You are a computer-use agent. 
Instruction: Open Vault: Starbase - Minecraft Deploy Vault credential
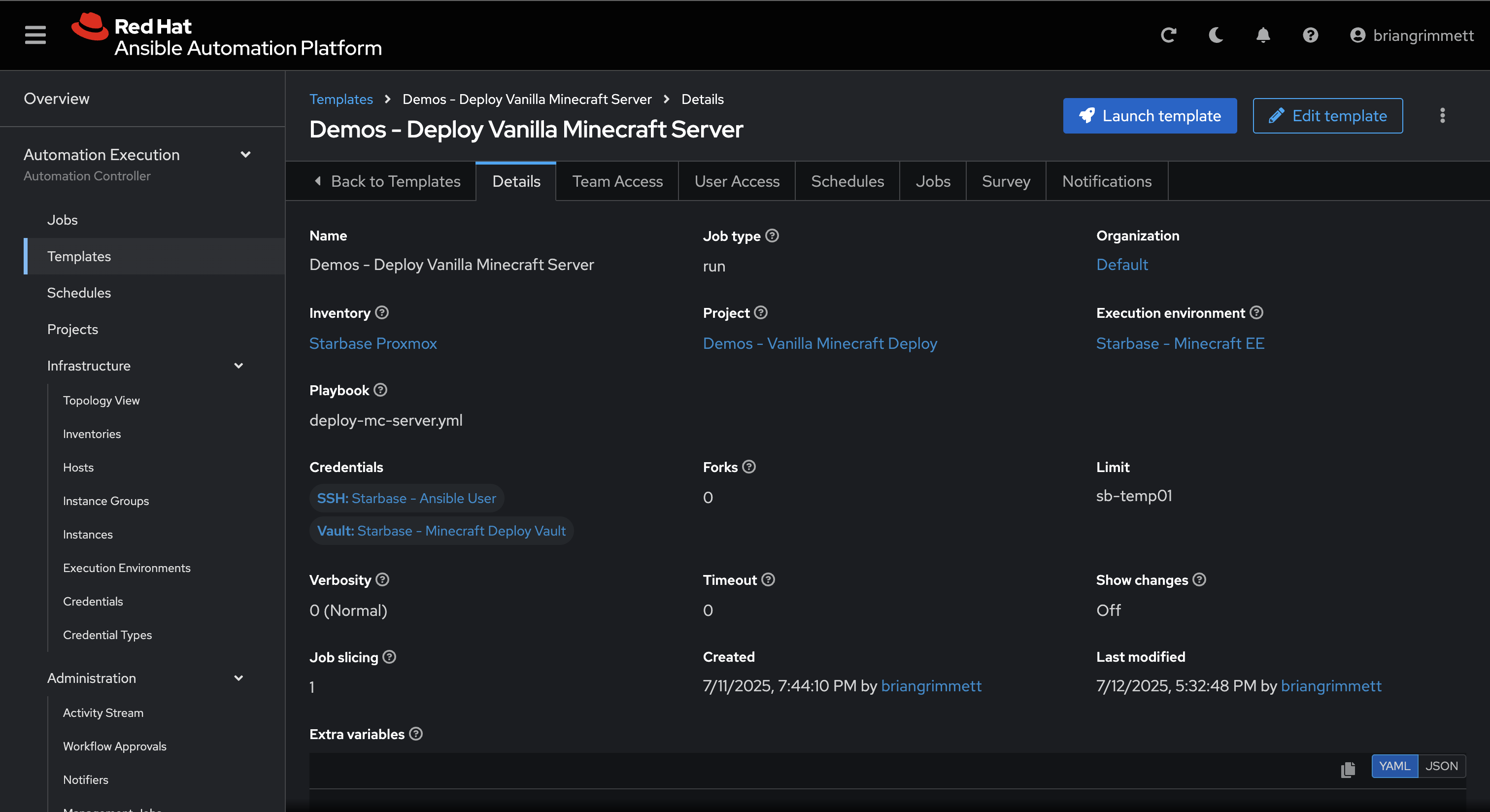point(441,530)
